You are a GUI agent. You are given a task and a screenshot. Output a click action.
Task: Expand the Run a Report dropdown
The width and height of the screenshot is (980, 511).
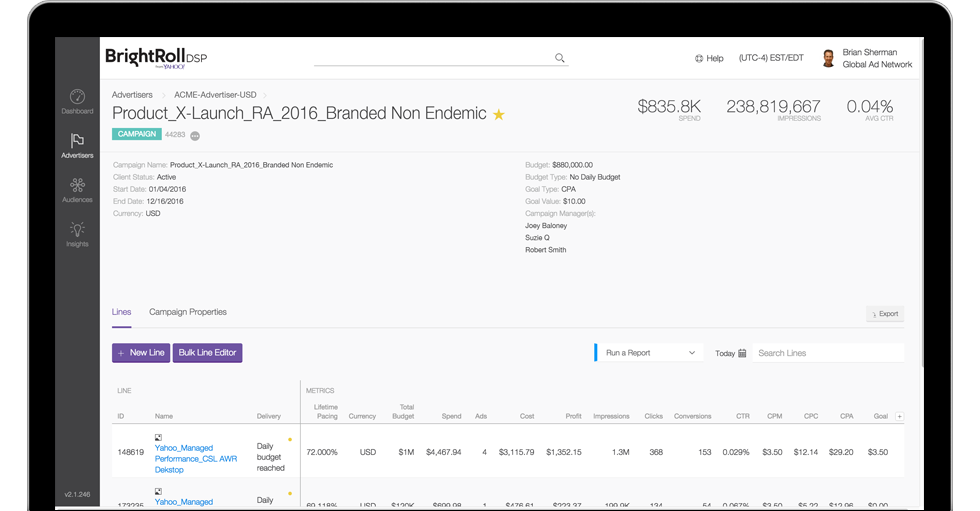click(650, 353)
